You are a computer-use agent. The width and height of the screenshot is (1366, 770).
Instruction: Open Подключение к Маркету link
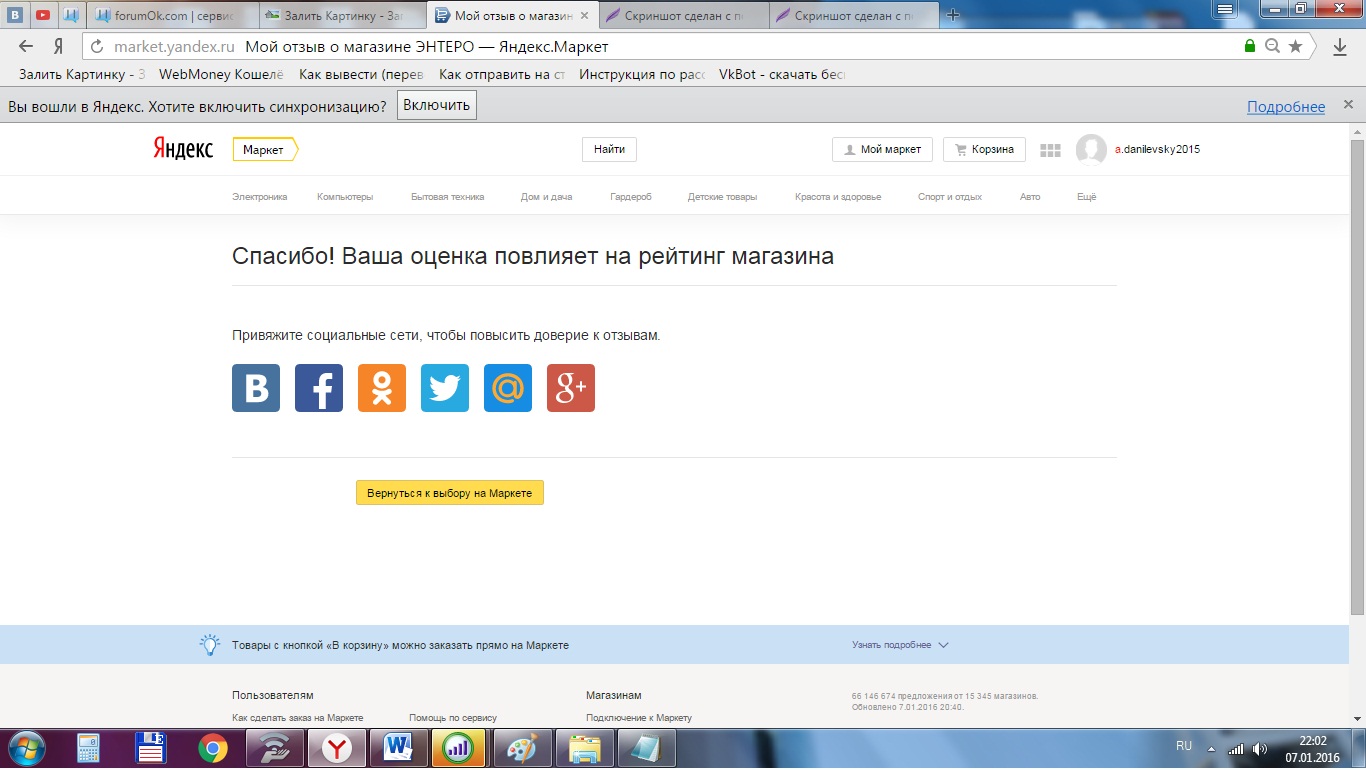(639, 718)
